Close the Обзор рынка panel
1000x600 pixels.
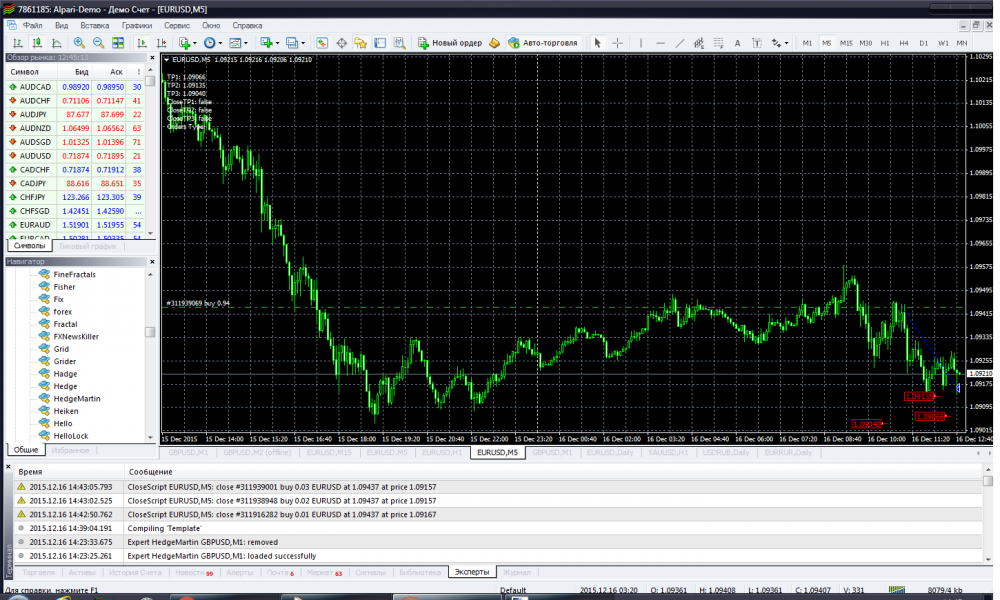pos(152,57)
